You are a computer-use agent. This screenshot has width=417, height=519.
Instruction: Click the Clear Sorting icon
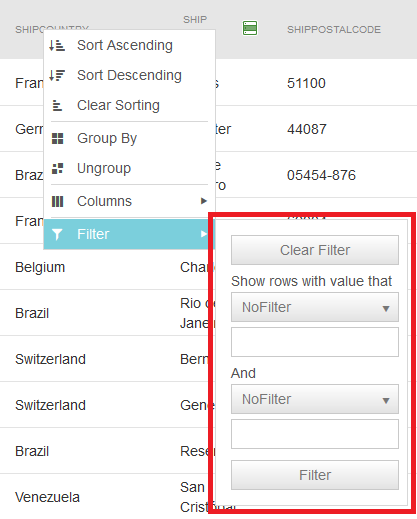57,106
